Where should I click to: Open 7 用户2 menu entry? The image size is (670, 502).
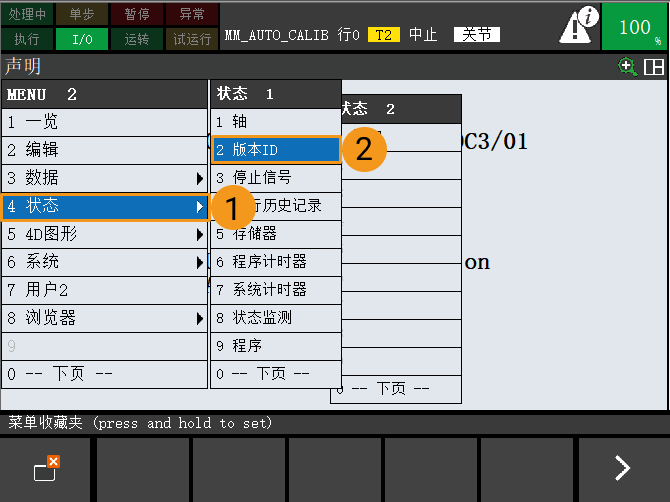click(104, 290)
